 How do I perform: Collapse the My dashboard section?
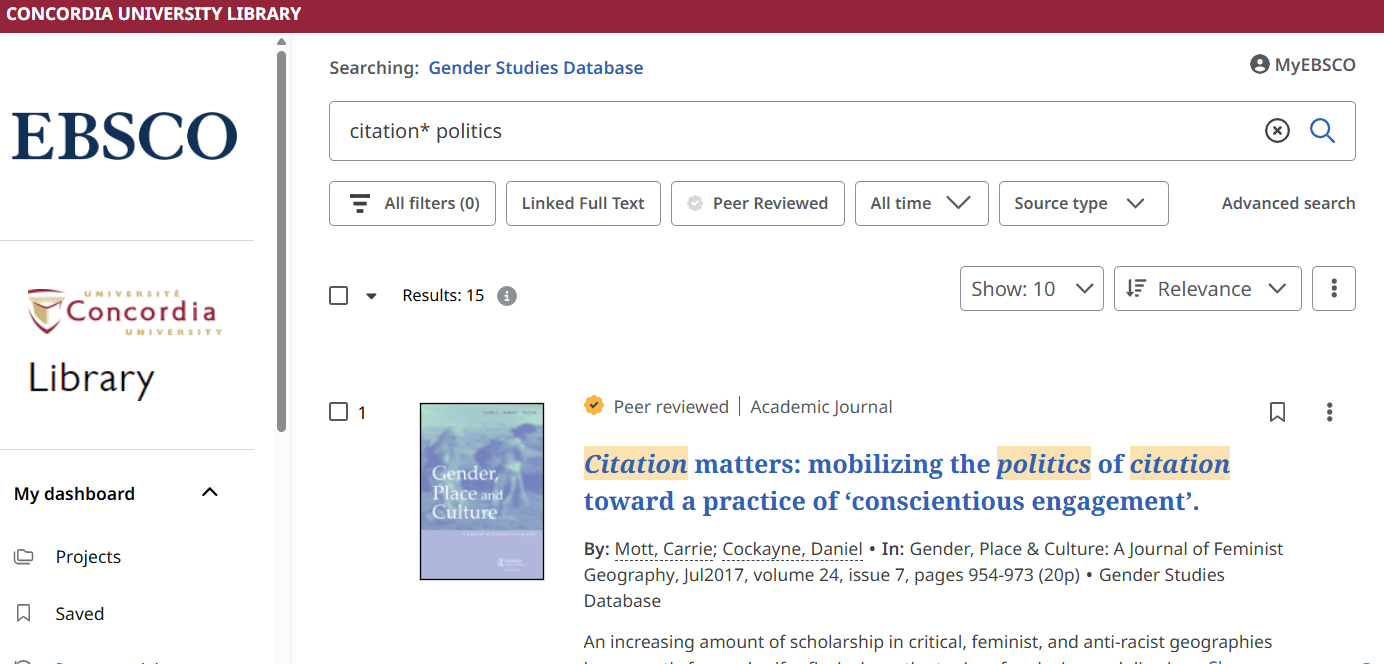209,492
